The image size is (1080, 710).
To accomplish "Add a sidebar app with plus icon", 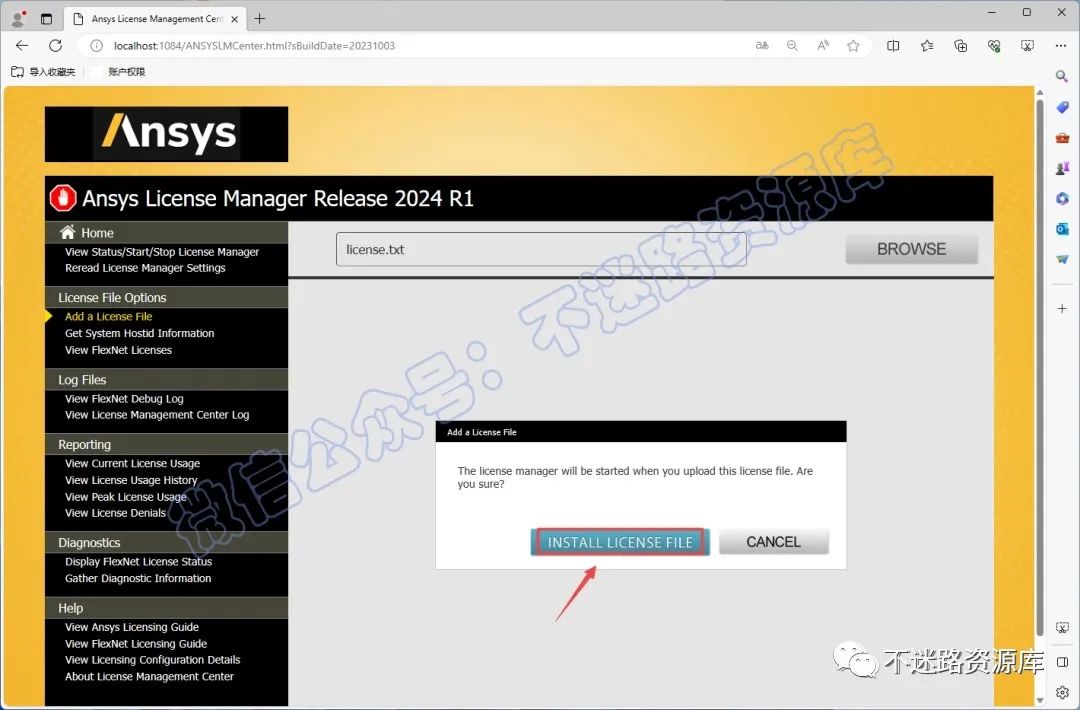I will point(1062,309).
